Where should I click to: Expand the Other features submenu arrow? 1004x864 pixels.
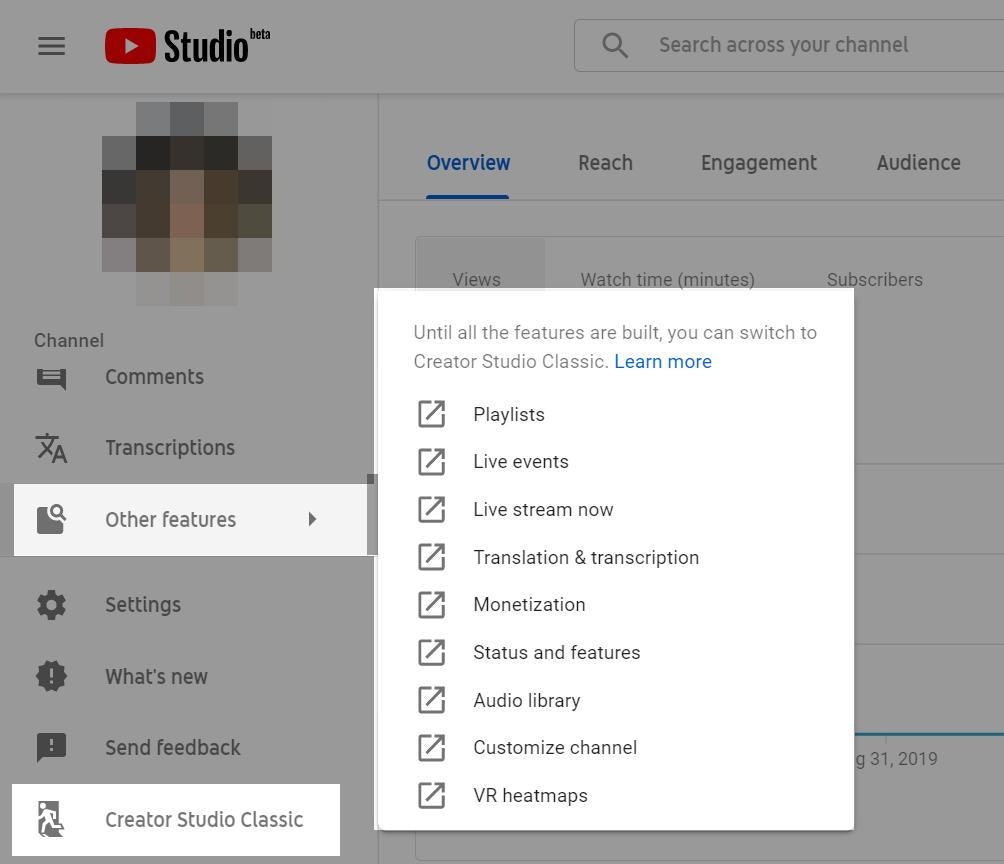(x=312, y=519)
